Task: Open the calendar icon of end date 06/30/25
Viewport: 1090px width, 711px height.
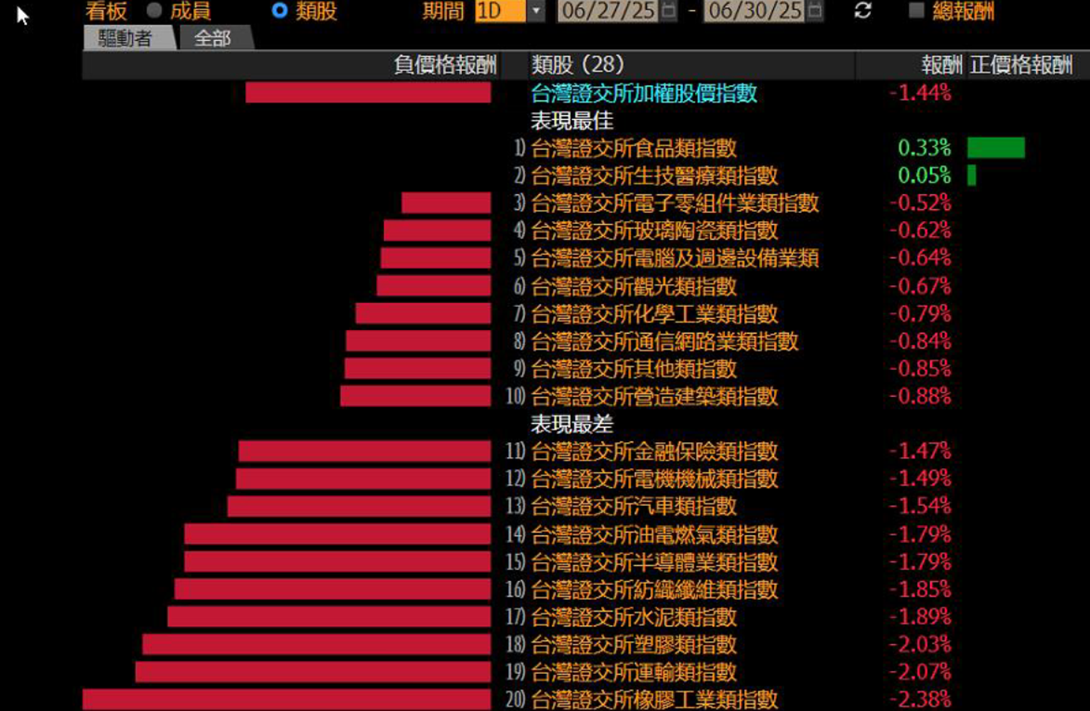Action: point(815,10)
